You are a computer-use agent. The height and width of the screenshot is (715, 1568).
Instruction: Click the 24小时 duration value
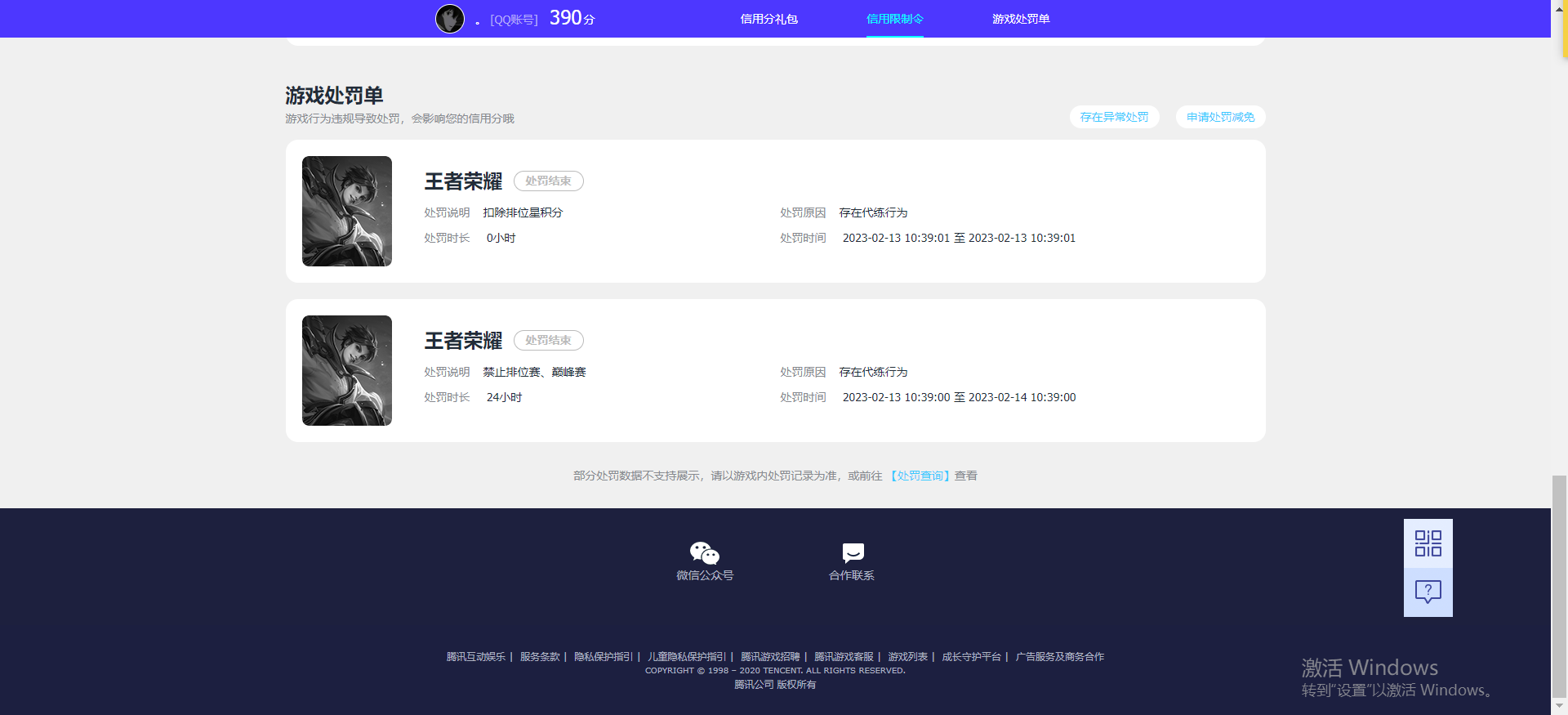[x=504, y=397]
